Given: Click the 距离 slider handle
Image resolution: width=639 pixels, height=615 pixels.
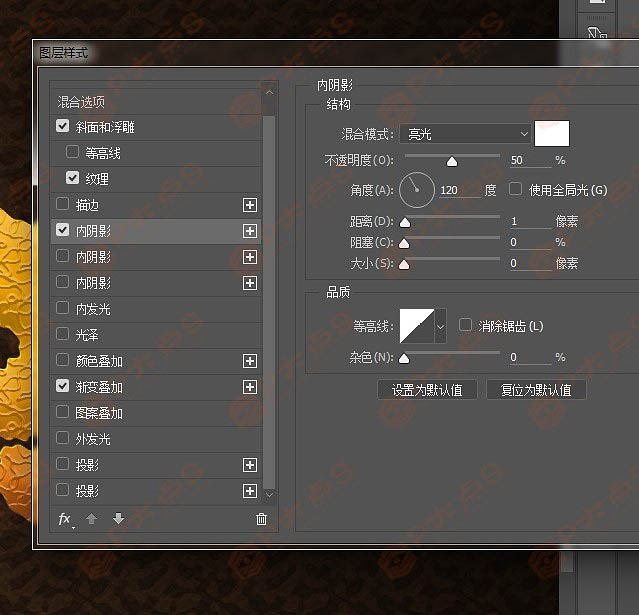Looking at the screenshot, I should tap(405, 223).
